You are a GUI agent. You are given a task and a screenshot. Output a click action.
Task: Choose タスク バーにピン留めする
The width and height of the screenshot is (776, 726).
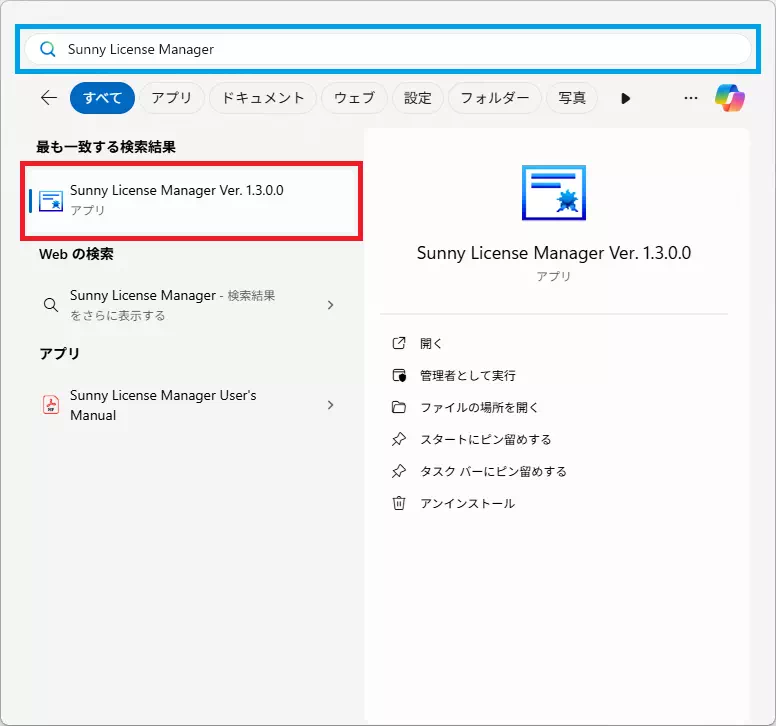coord(493,472)
